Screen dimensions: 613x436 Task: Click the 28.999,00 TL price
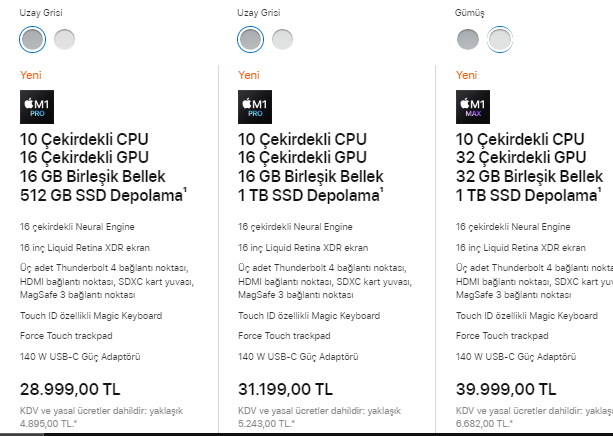(68, 388)
